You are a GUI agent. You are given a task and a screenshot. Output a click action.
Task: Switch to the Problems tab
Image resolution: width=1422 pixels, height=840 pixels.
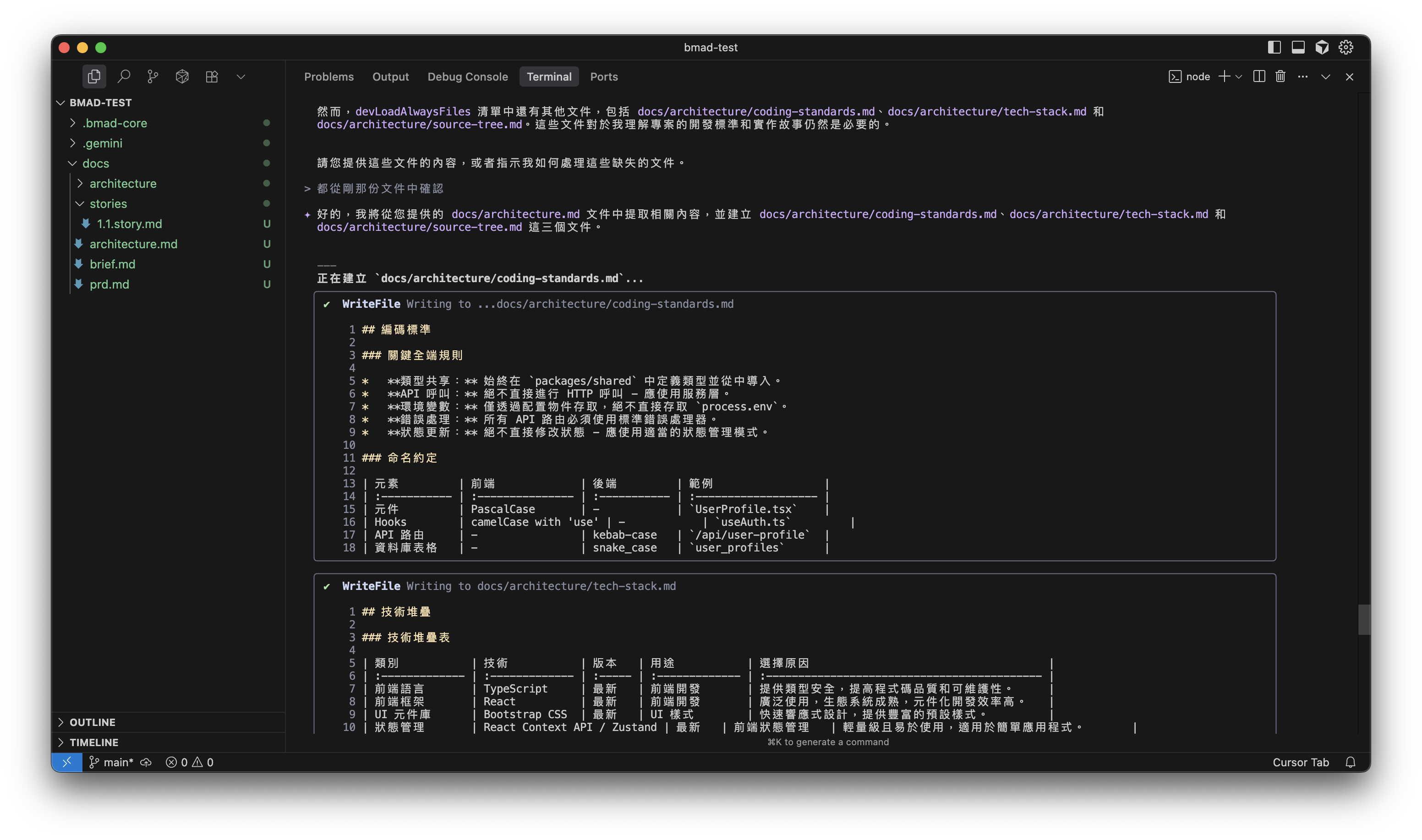(328, 77)
